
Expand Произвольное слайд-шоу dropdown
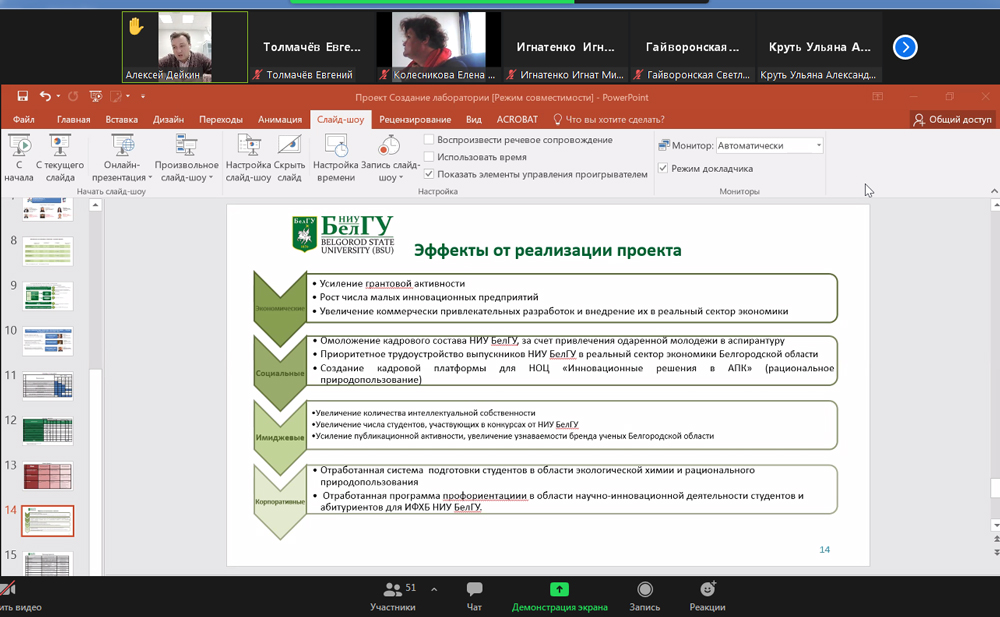(186, 158)
